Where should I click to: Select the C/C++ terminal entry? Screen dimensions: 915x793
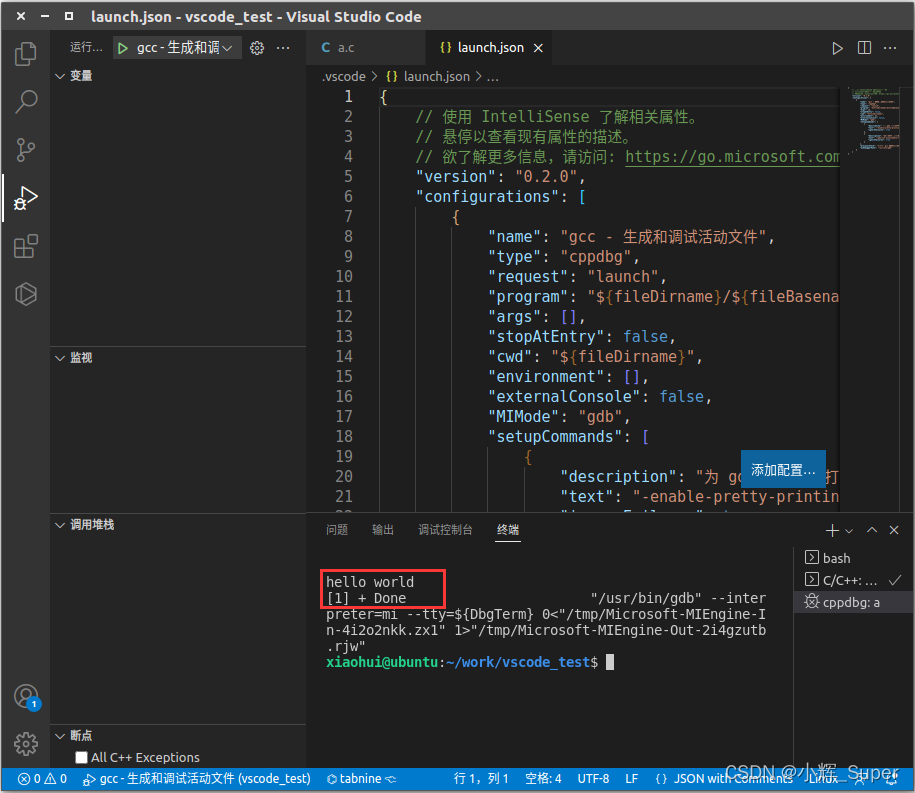click(854, 580)
